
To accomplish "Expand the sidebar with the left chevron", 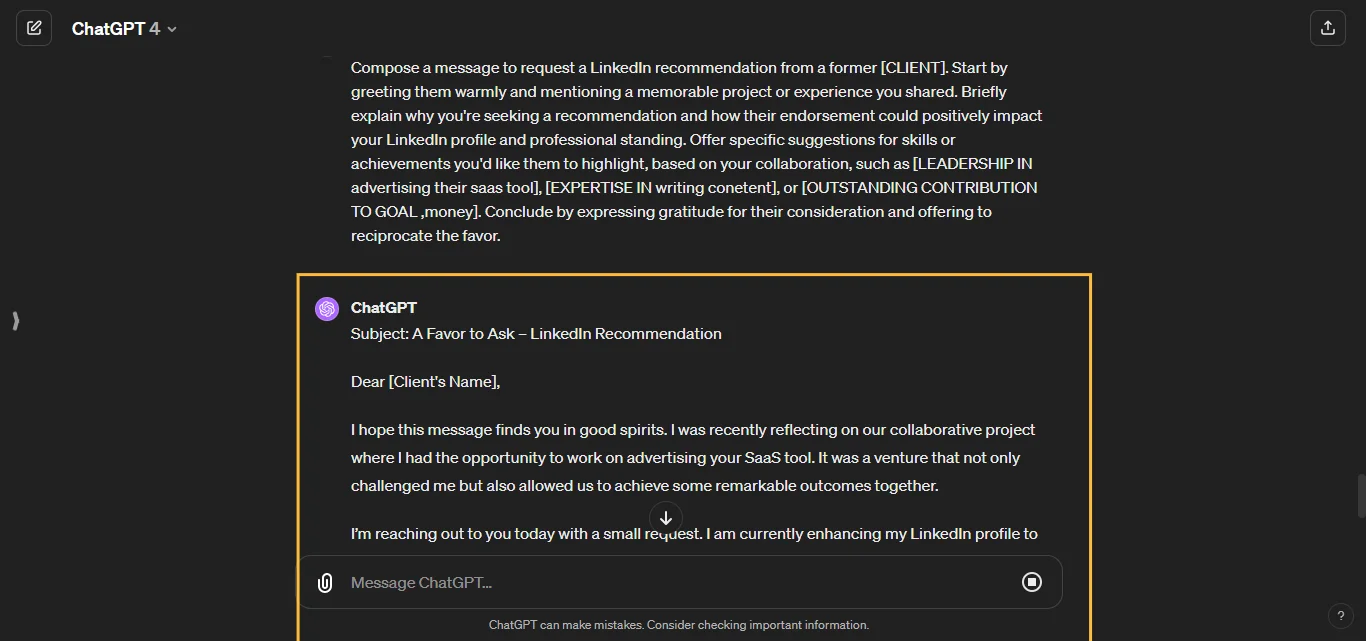I will 15,321.
